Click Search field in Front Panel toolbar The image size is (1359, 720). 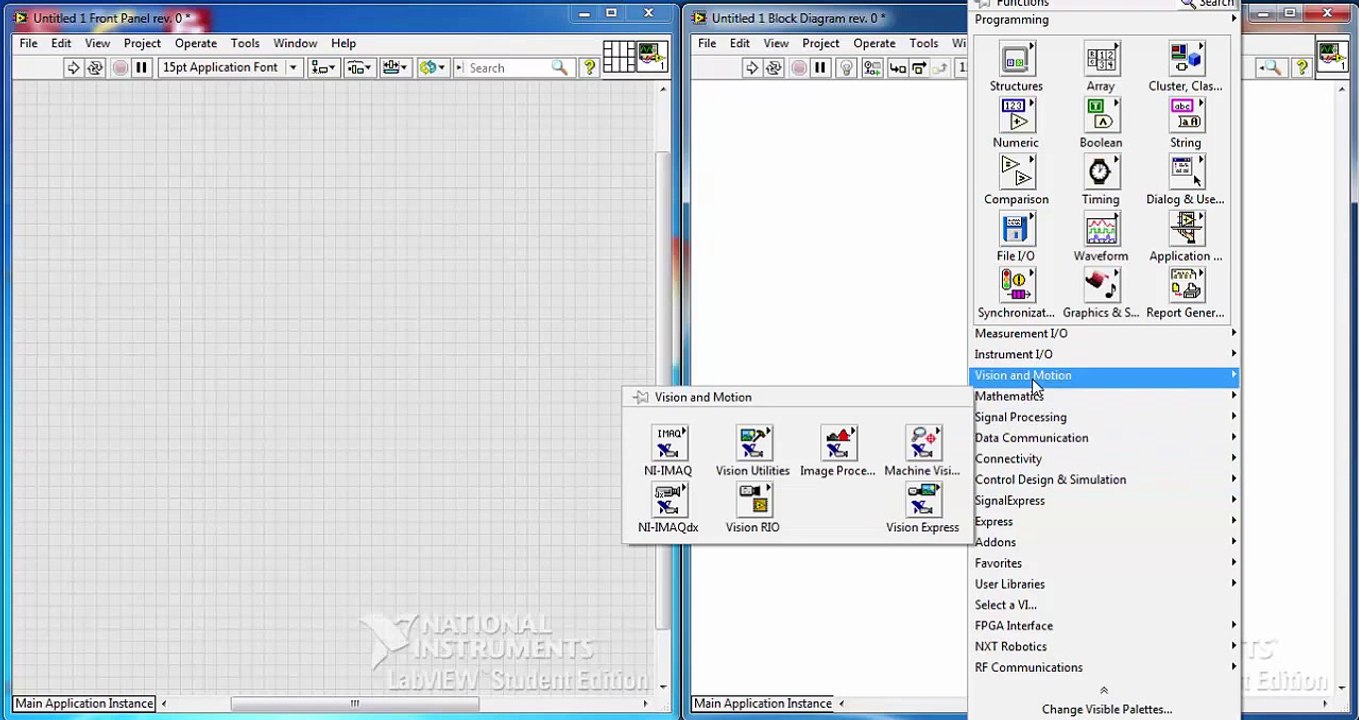(x=509, y=68)
